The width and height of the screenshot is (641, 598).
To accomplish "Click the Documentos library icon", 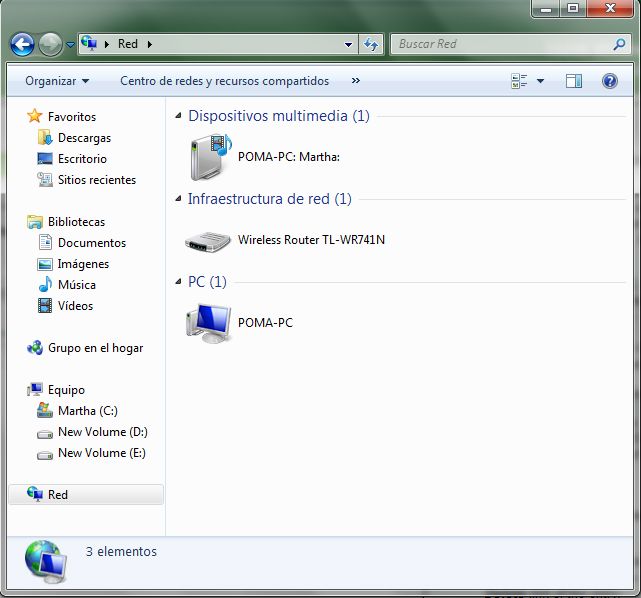I will (45, 242).
